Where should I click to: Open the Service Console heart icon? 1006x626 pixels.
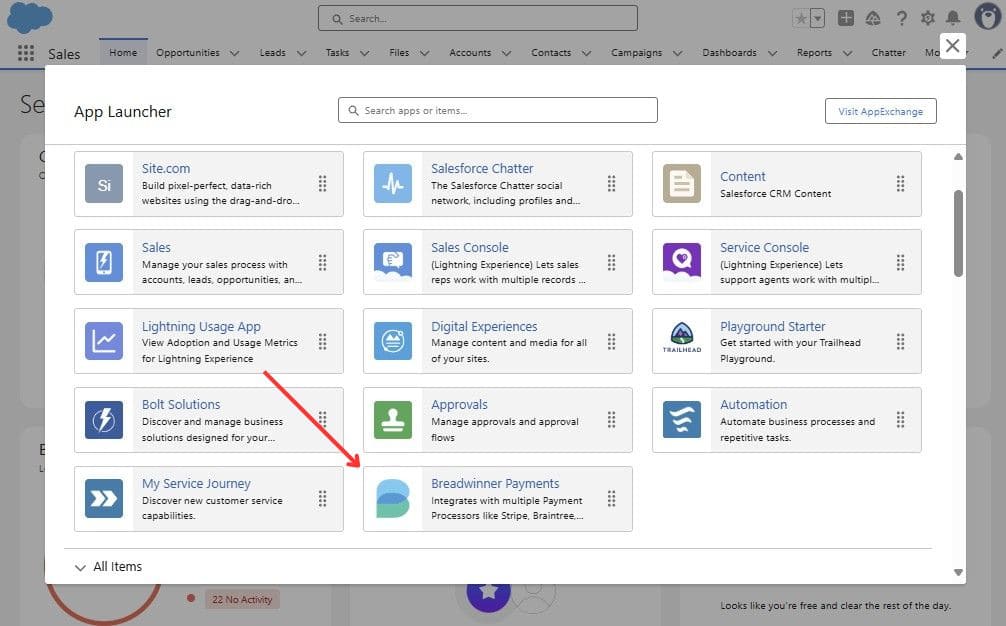tap(682, 262)
